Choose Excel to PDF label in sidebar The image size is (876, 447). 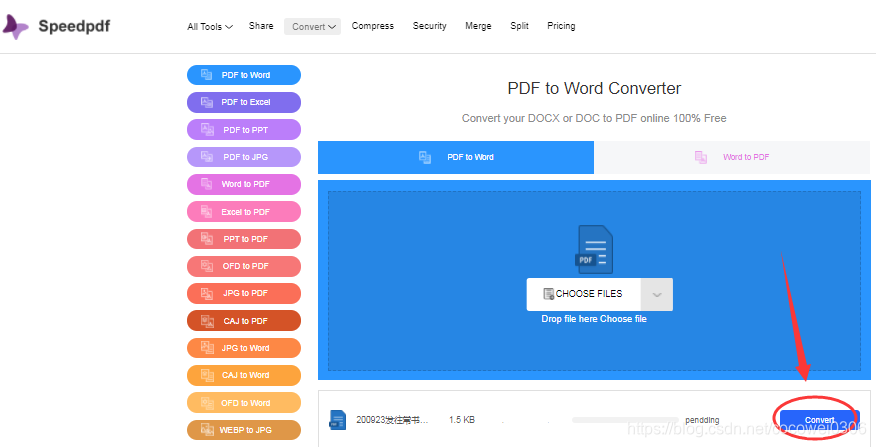point(246,212)
